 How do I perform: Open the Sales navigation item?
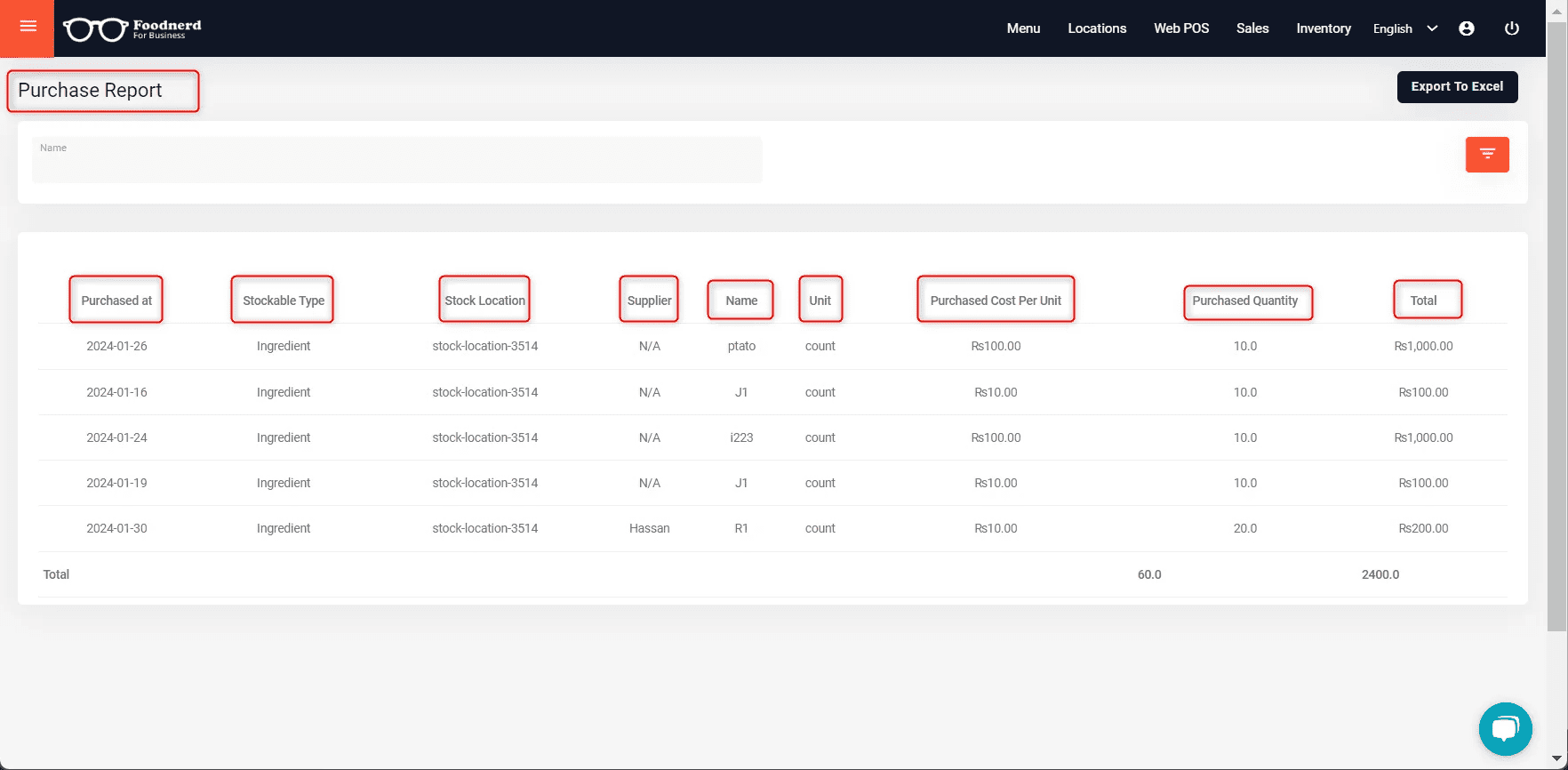1252,28
